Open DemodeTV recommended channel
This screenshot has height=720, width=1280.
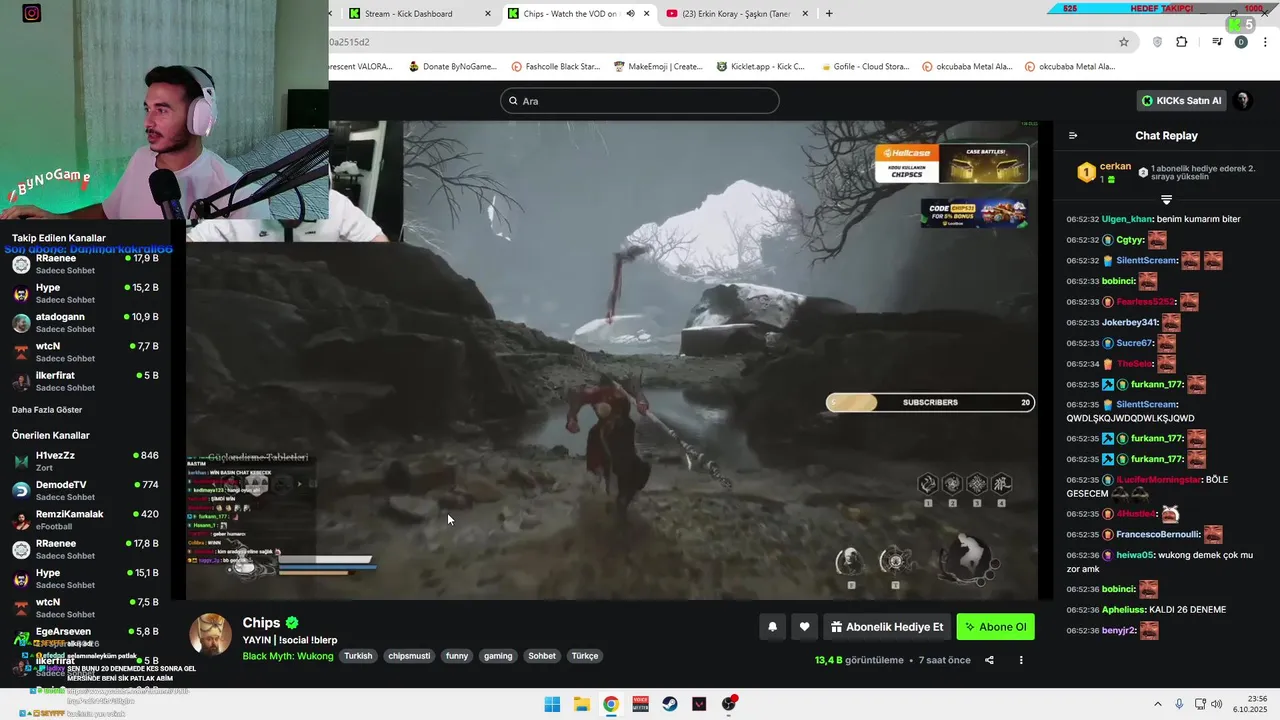click(85, 490)
